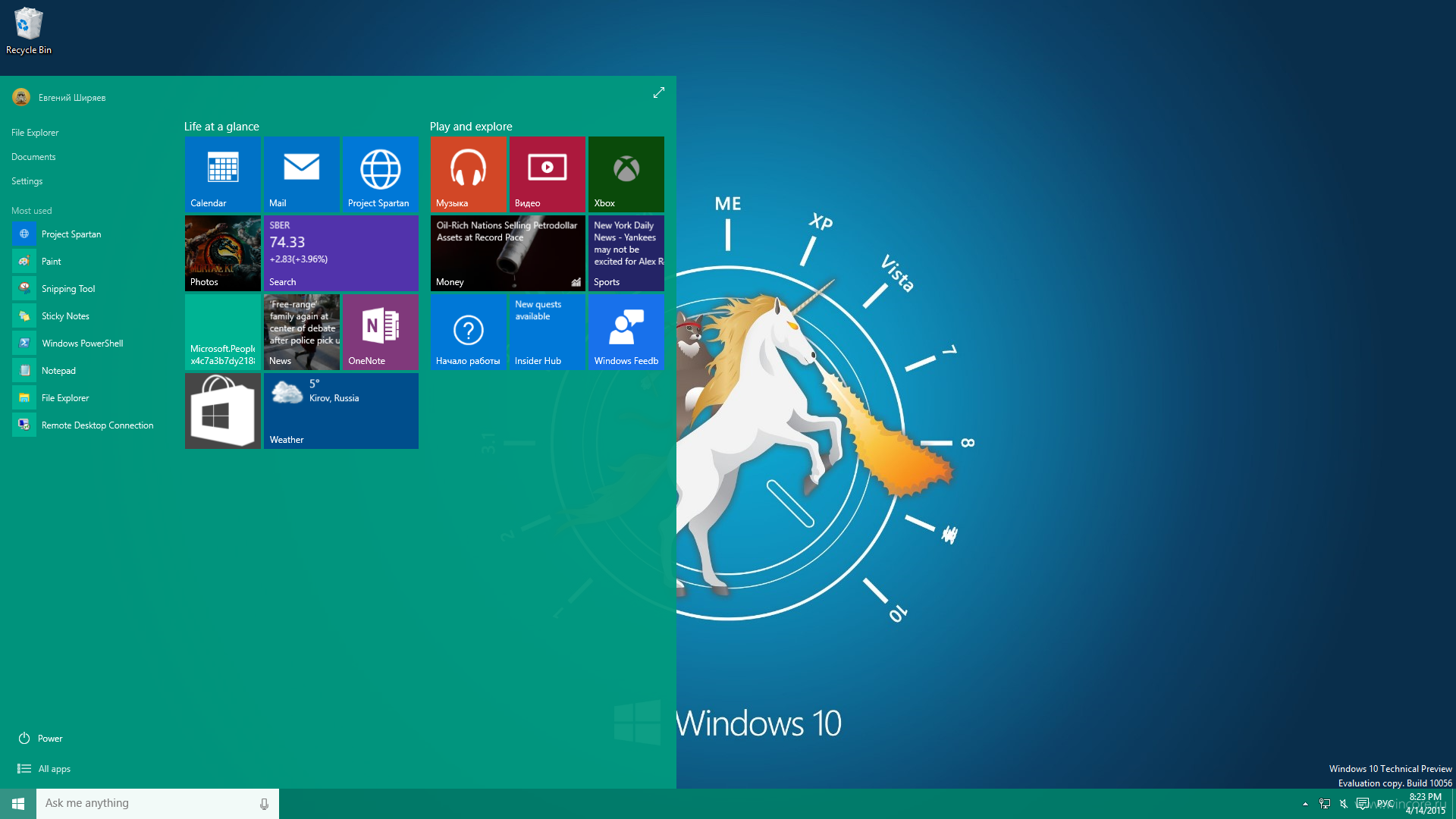This screenshot has width=1456, height=819.
Task: Show All apps list
Action: [44, 769]
